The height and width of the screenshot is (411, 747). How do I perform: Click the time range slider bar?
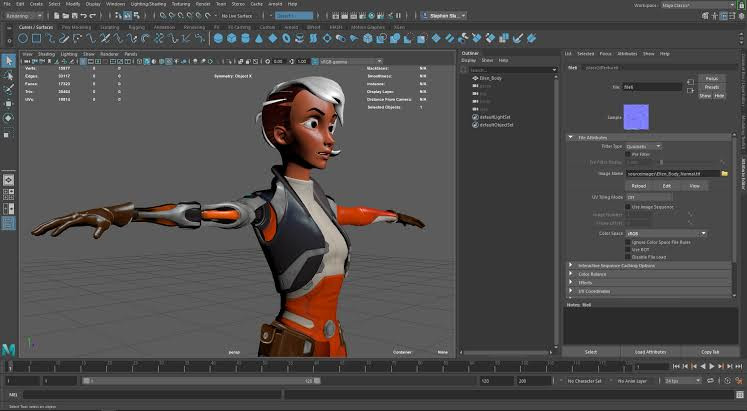202,381
